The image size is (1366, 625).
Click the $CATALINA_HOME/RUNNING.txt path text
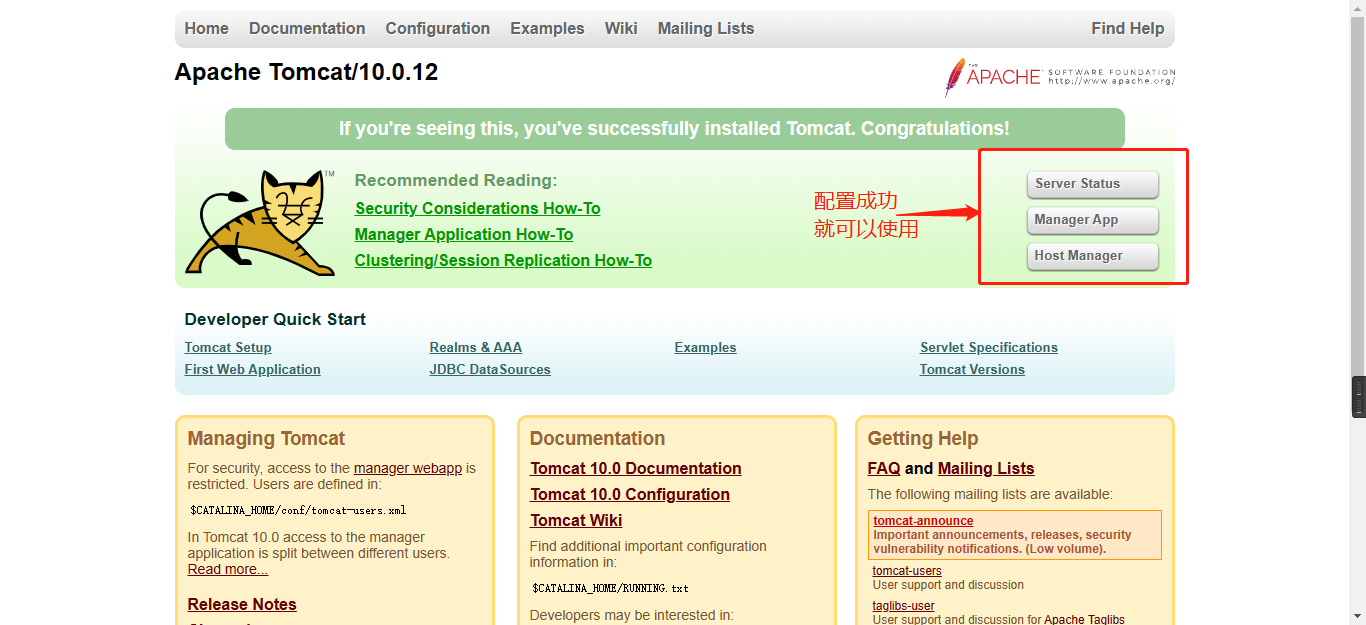pyautogui.click(x=610, y=588)
